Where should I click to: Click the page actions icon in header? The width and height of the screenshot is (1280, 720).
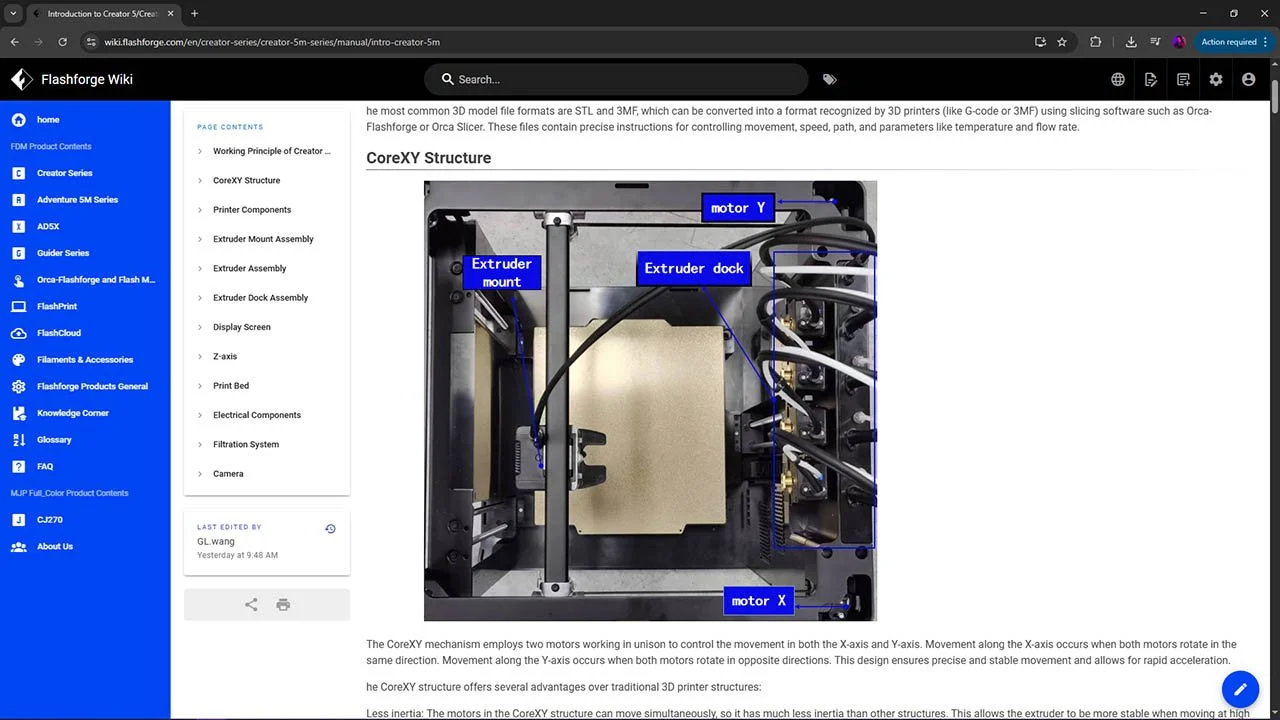click(x=1151, y=79)
